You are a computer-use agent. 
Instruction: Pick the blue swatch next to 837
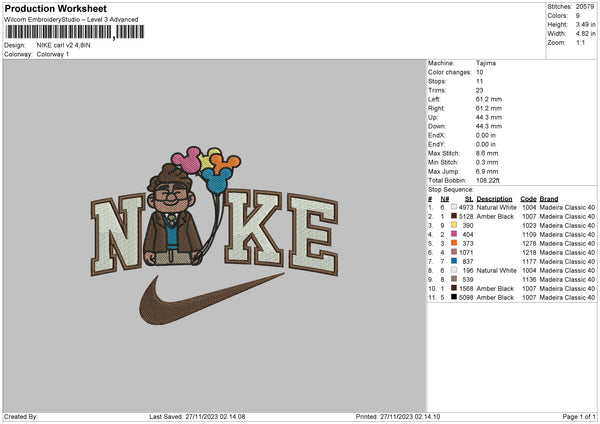[454, 261]
